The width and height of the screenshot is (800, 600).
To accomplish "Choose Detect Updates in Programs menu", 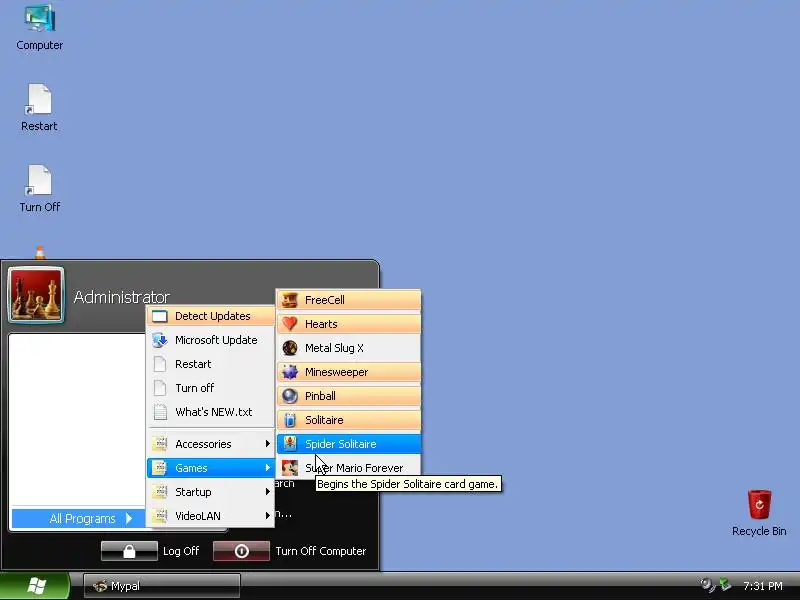I will click(x=211, y=316).
